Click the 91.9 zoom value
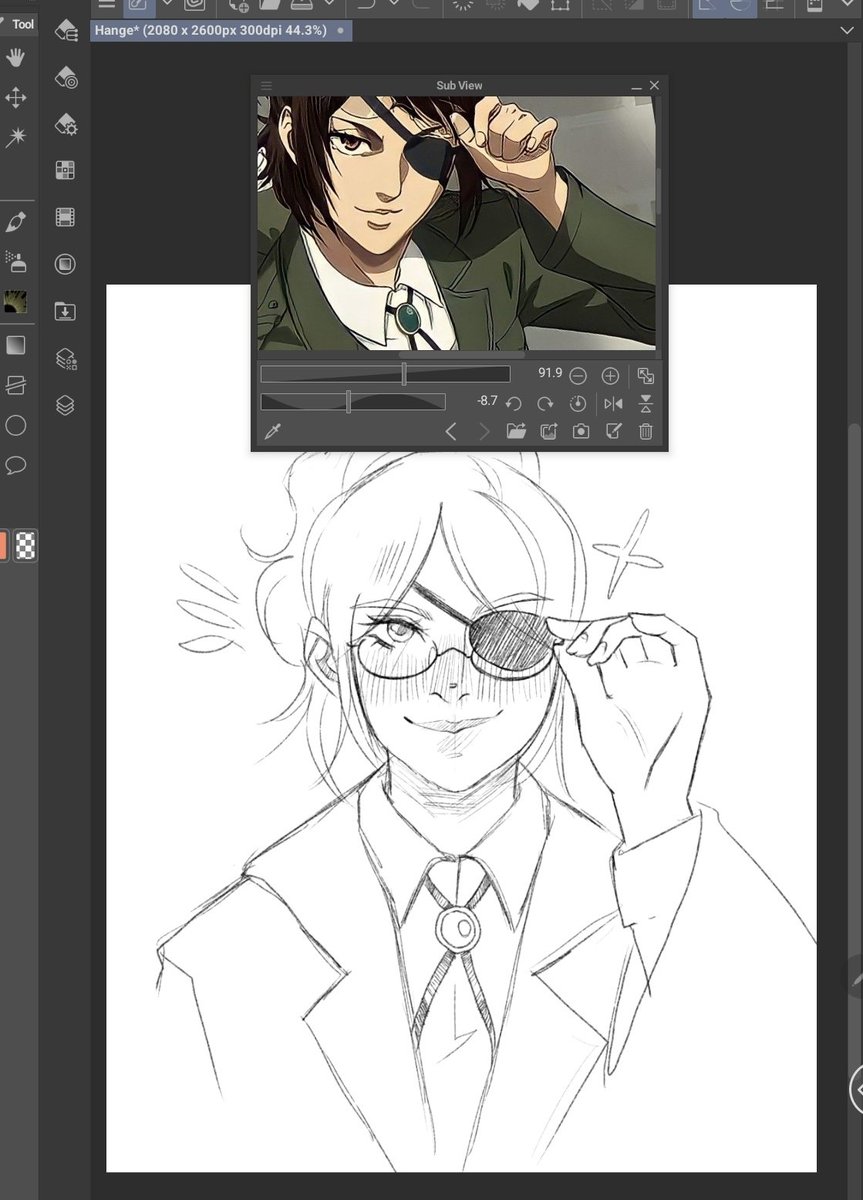The image size is (863, 1200). (x=550, y=373)
